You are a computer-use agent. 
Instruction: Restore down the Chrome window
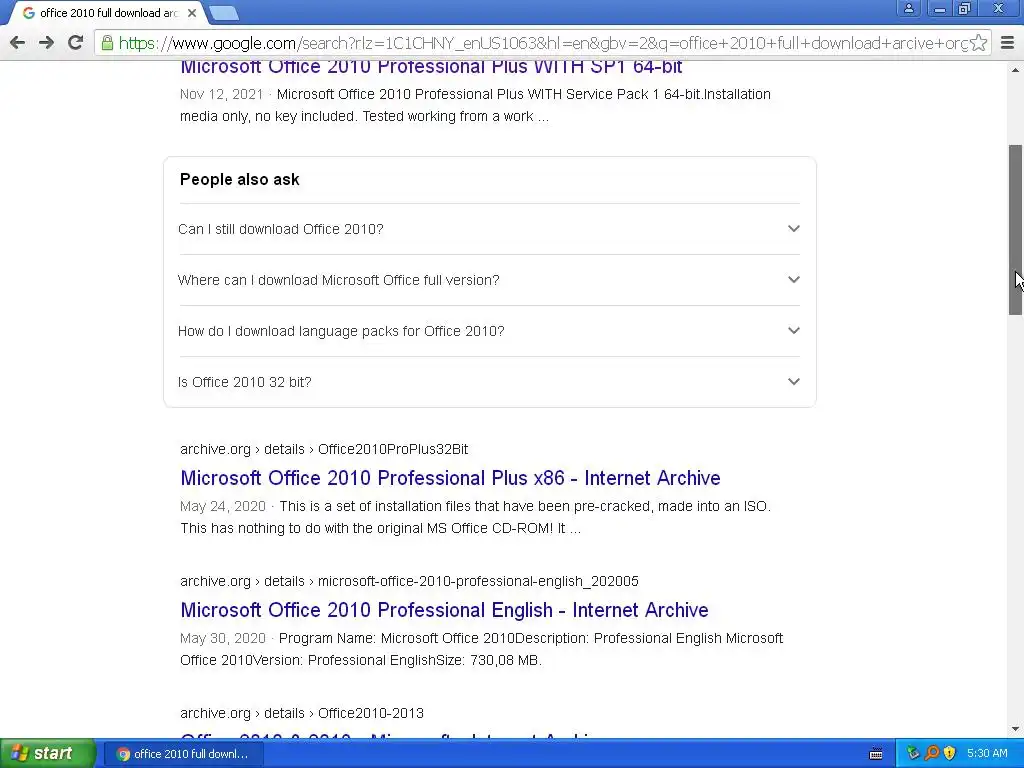(x=965, y=8)
